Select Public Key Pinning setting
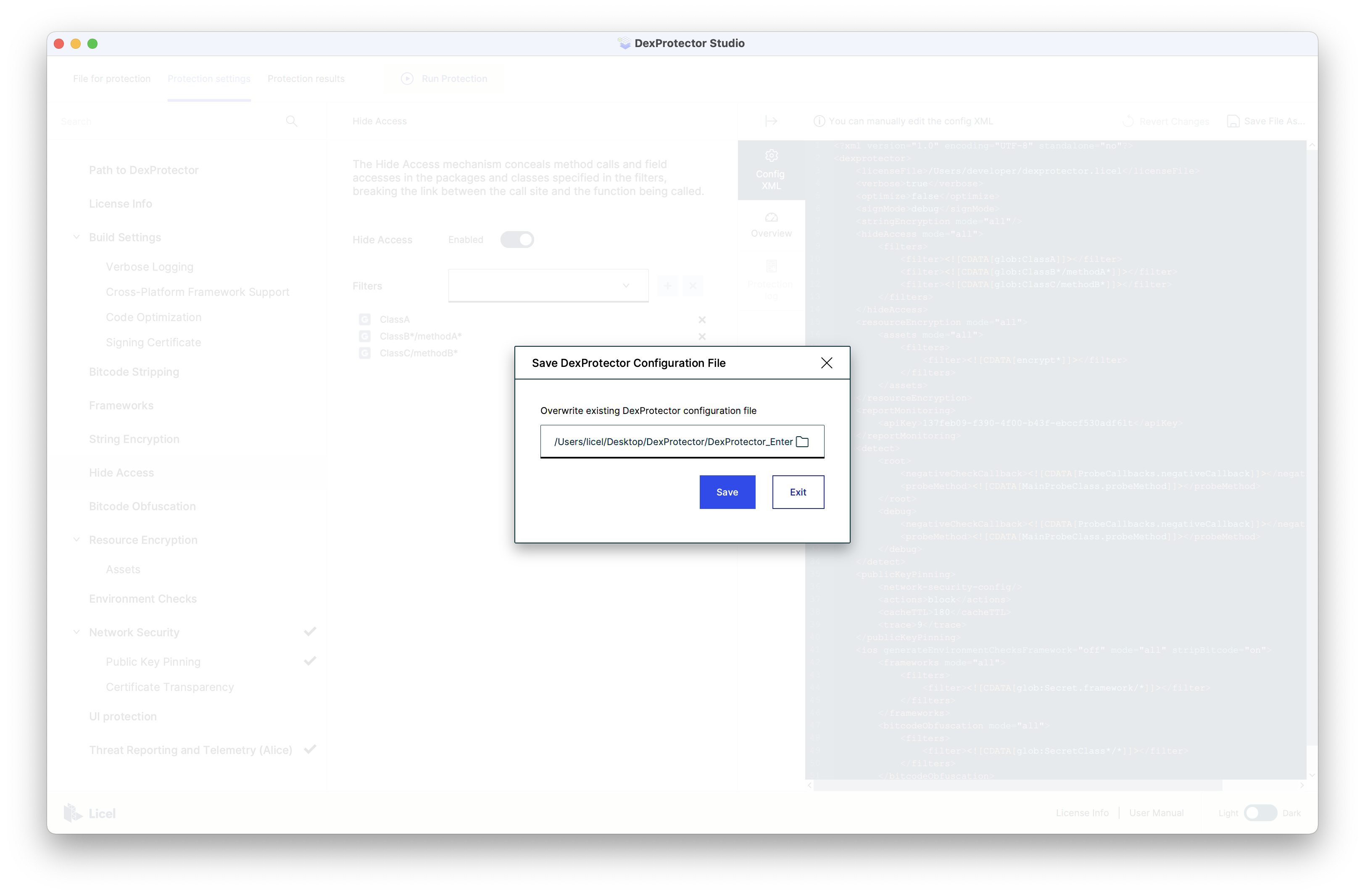 [153, 661]
